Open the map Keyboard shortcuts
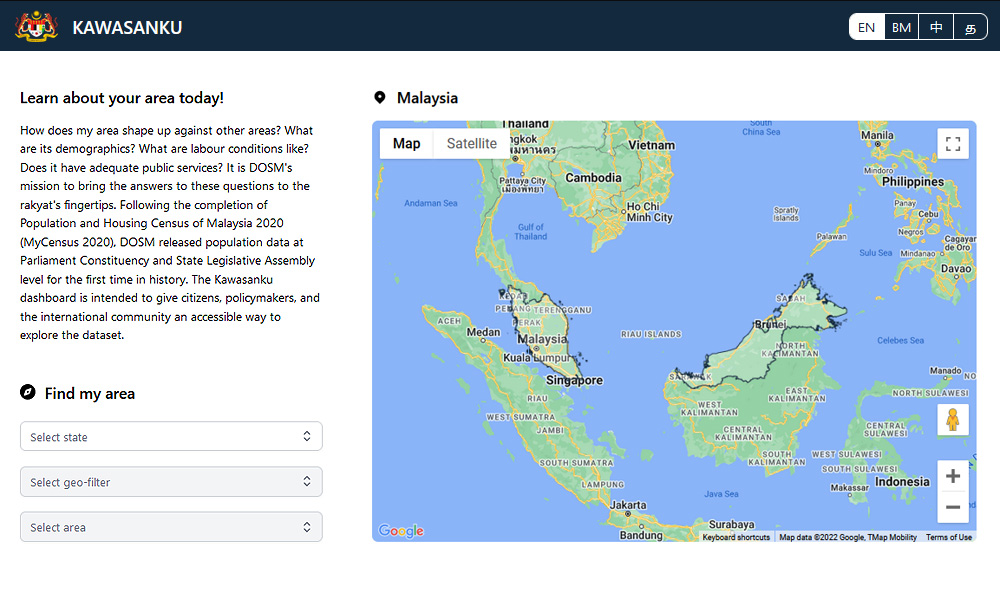1000x600 pixels. pyautogui.click(x=736, y=537)
